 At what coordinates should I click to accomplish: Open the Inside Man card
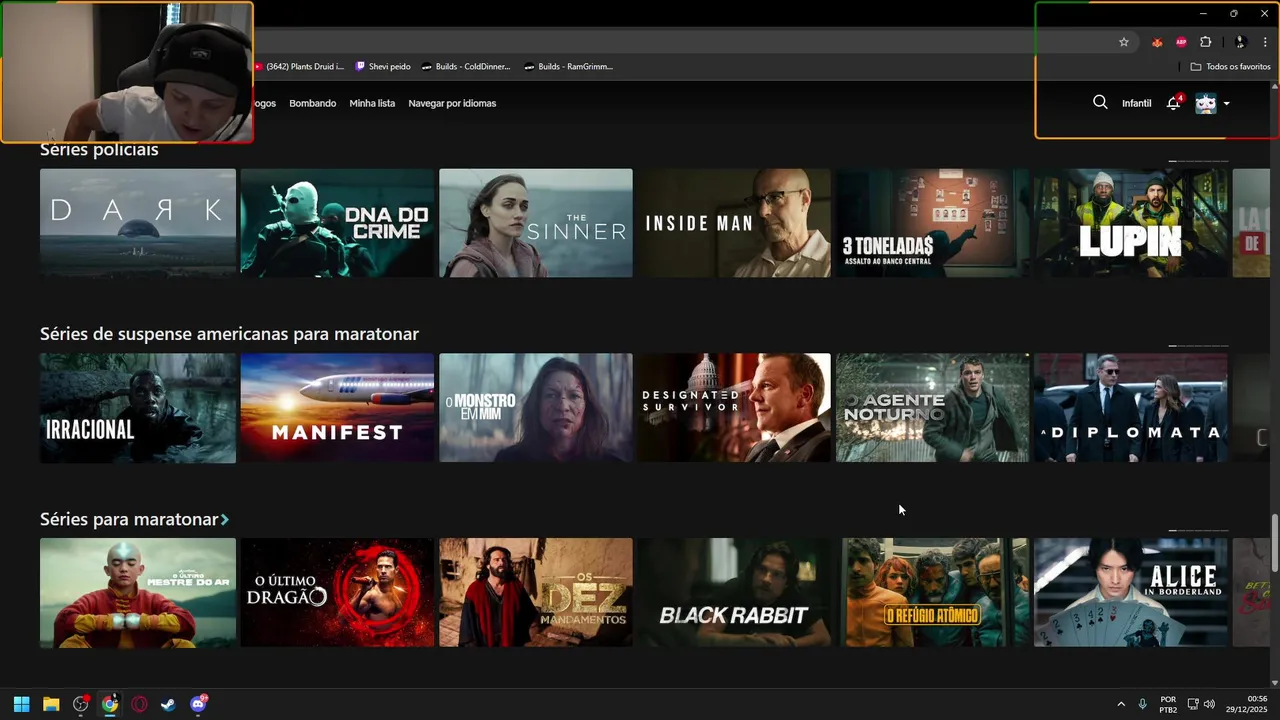click(x=734, y=223)
